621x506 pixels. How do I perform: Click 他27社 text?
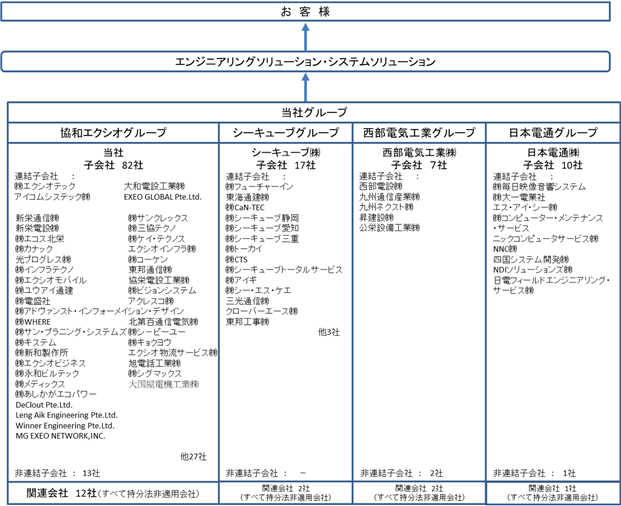(193, 457)
